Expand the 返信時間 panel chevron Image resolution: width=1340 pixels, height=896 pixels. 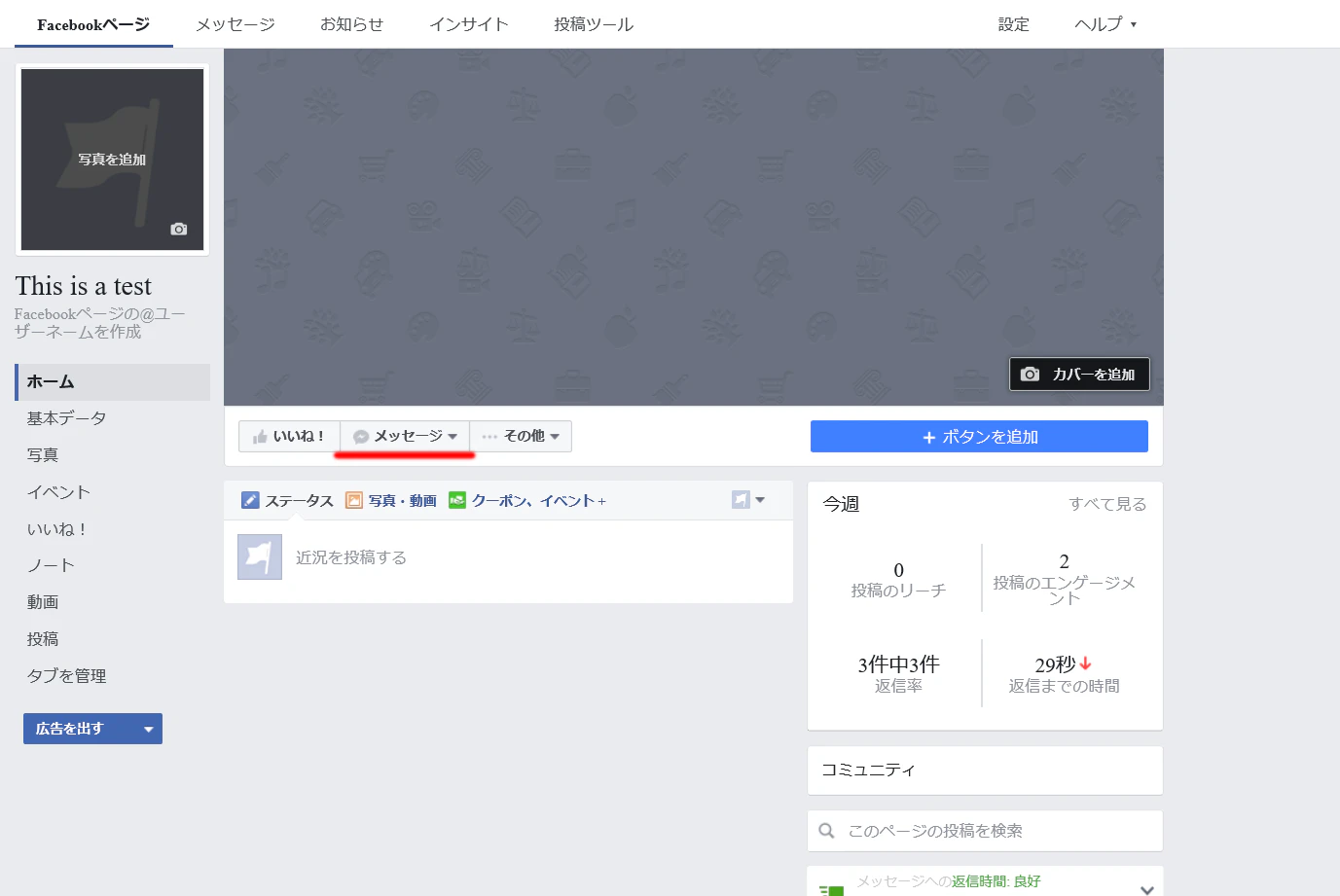(x=1147, y=889)
